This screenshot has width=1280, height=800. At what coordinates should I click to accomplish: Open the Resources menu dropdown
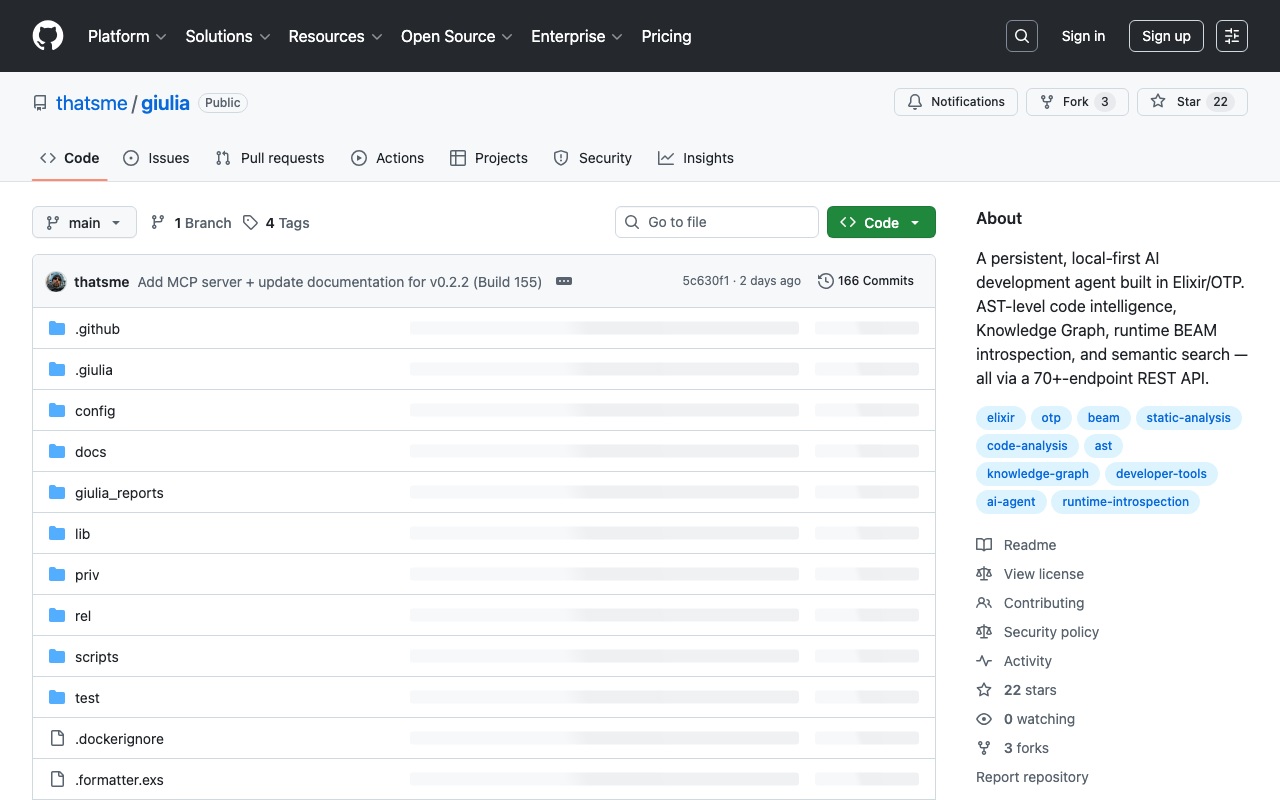[335, 36]
